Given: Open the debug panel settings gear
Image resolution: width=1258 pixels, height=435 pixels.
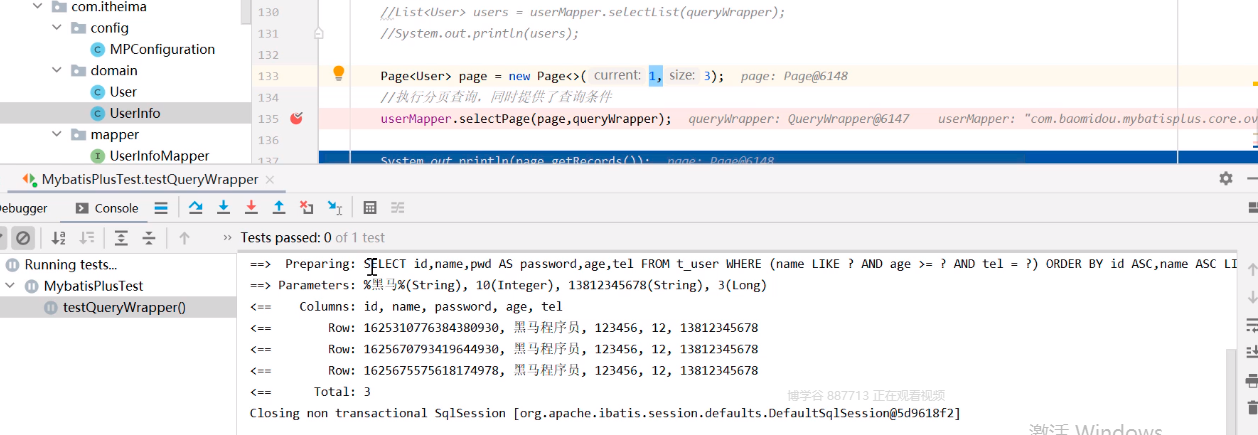Looking at the screenshot, I should click(1225, 178).
